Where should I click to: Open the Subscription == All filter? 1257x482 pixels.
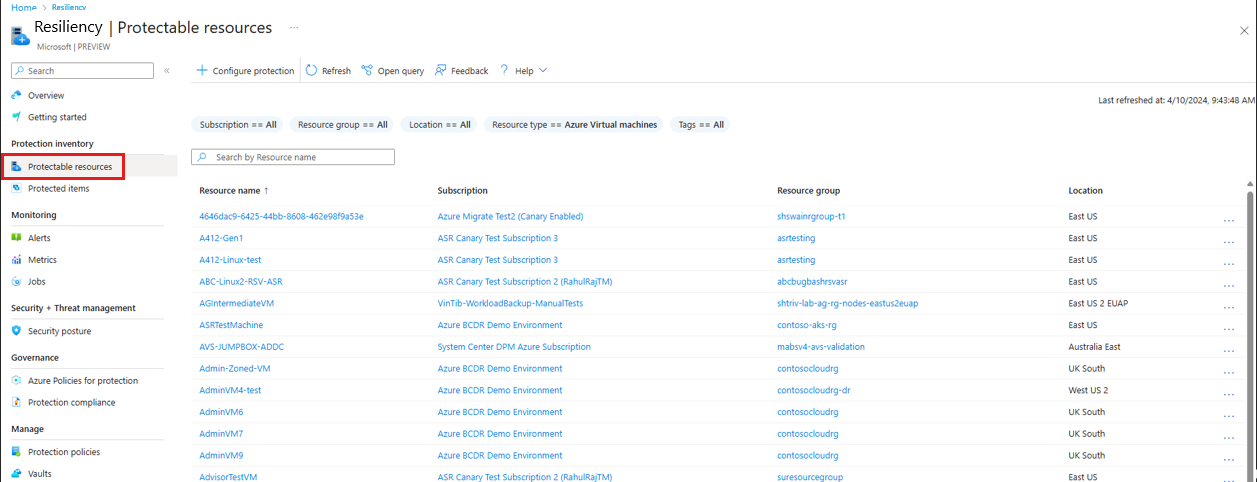(x=238, y=125)
